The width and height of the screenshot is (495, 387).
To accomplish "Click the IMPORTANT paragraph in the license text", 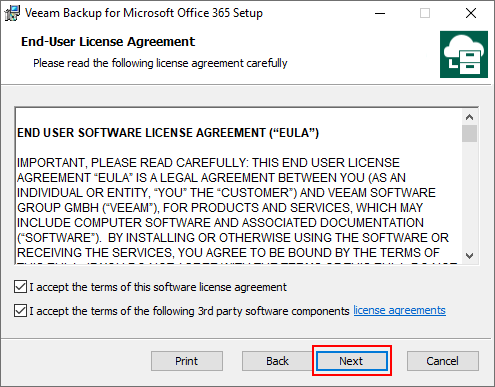I will click(233, 208).
